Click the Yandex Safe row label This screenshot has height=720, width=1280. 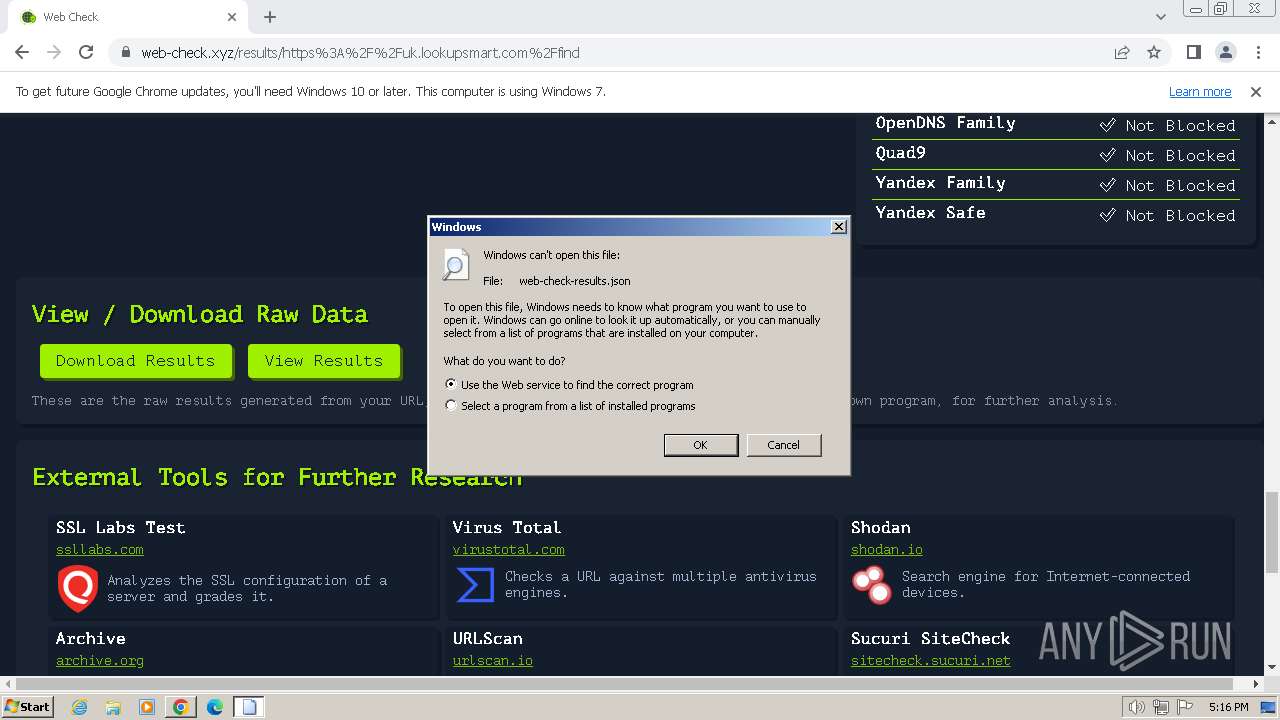pyautogui.click(x=930, y=213)
